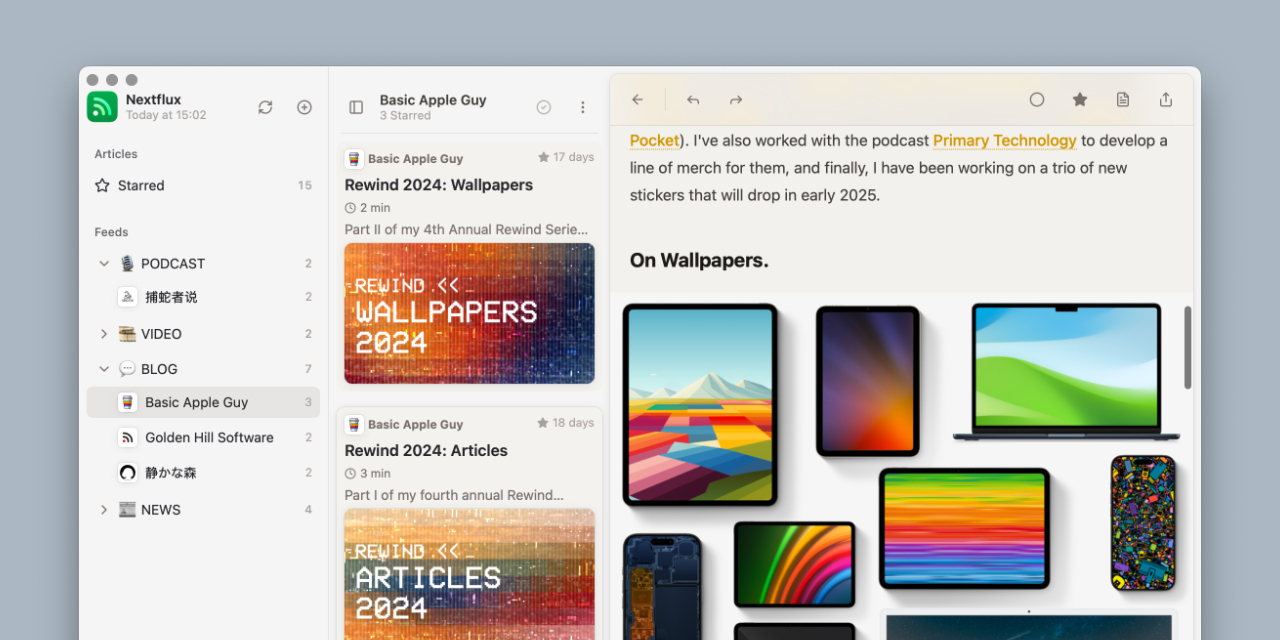1280x640 pixels.
Task: Share the current article
Action: (1166, 100)
